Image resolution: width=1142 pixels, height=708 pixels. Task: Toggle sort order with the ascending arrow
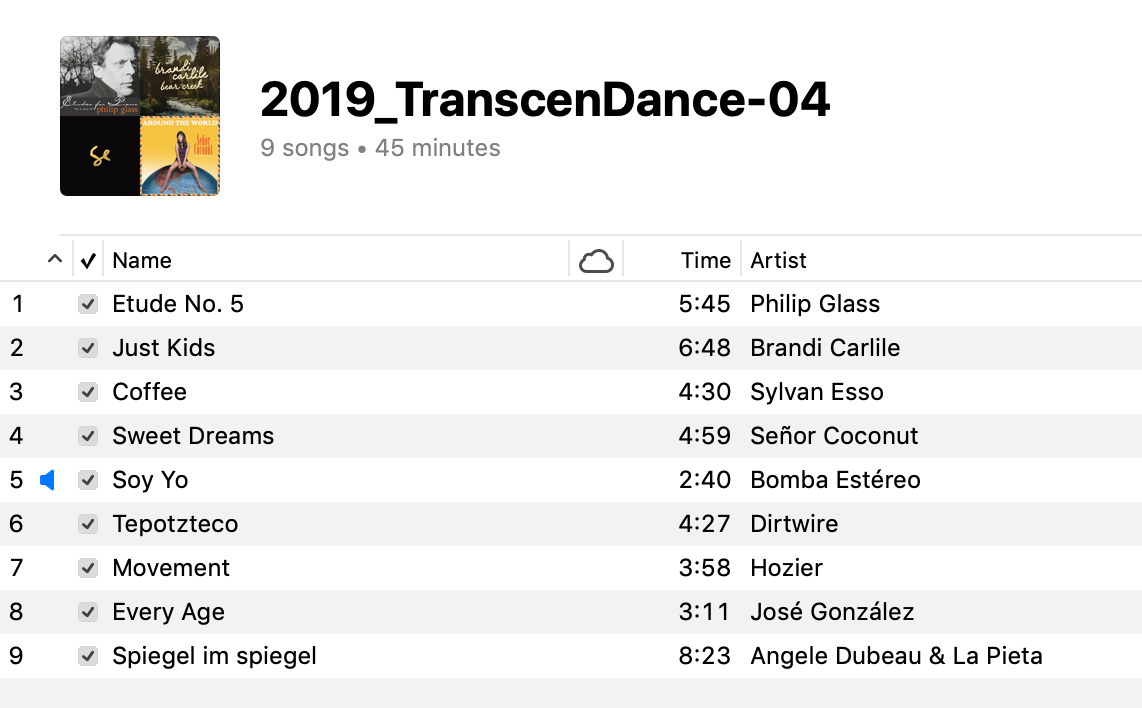pos(55,259)
